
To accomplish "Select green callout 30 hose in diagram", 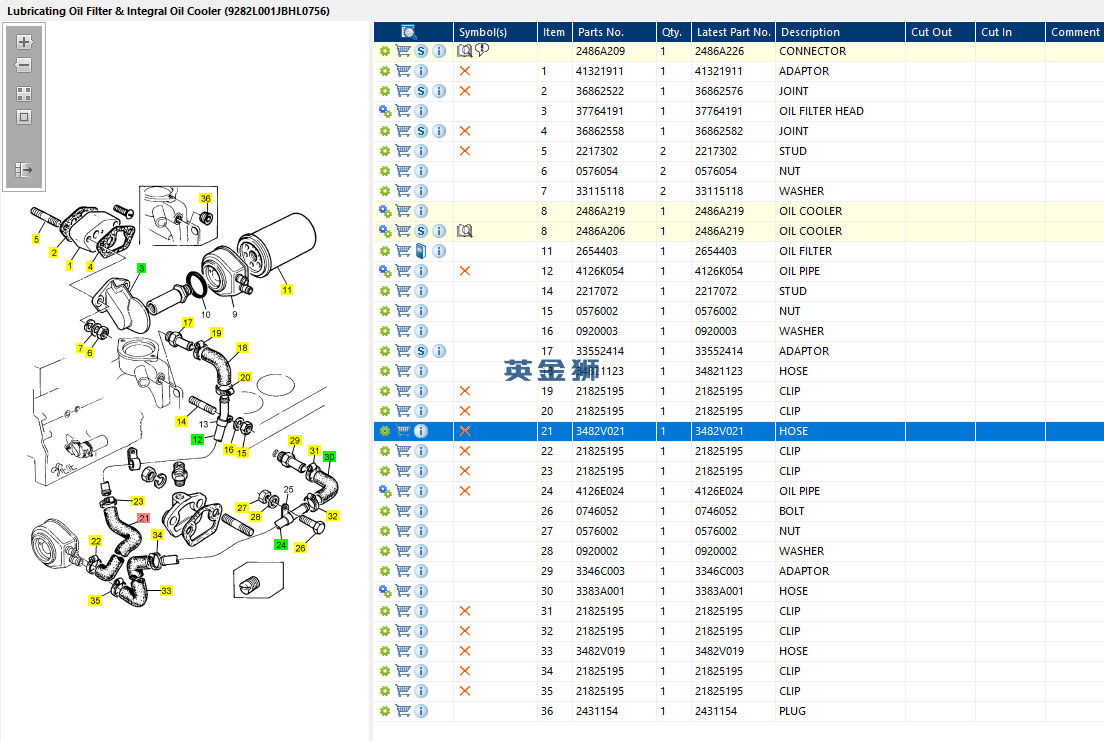I will click(x=329, y=456).
